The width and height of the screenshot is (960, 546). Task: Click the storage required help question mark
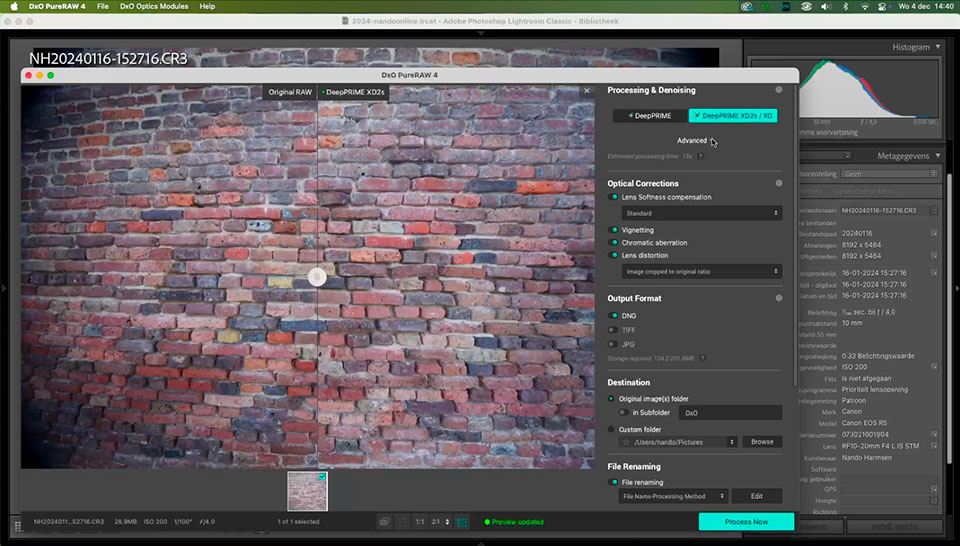point(703,358)
